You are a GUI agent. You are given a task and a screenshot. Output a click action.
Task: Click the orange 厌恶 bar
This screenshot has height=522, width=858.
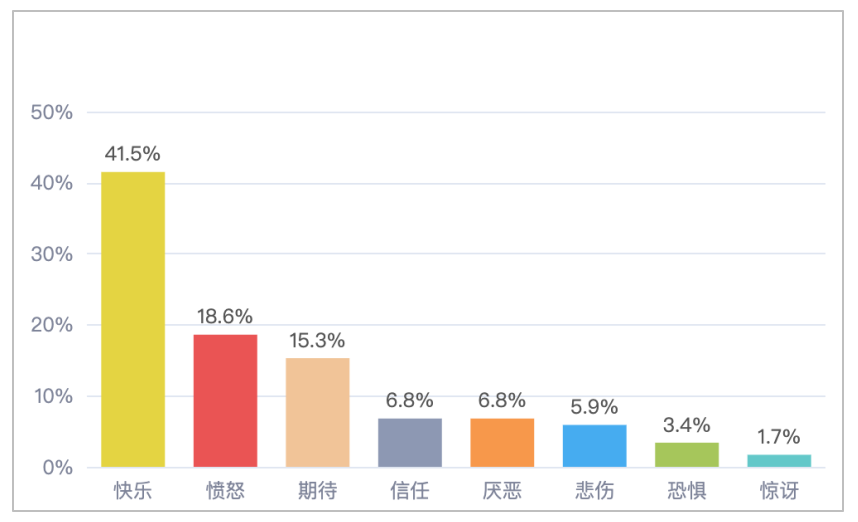click(502, 443)
